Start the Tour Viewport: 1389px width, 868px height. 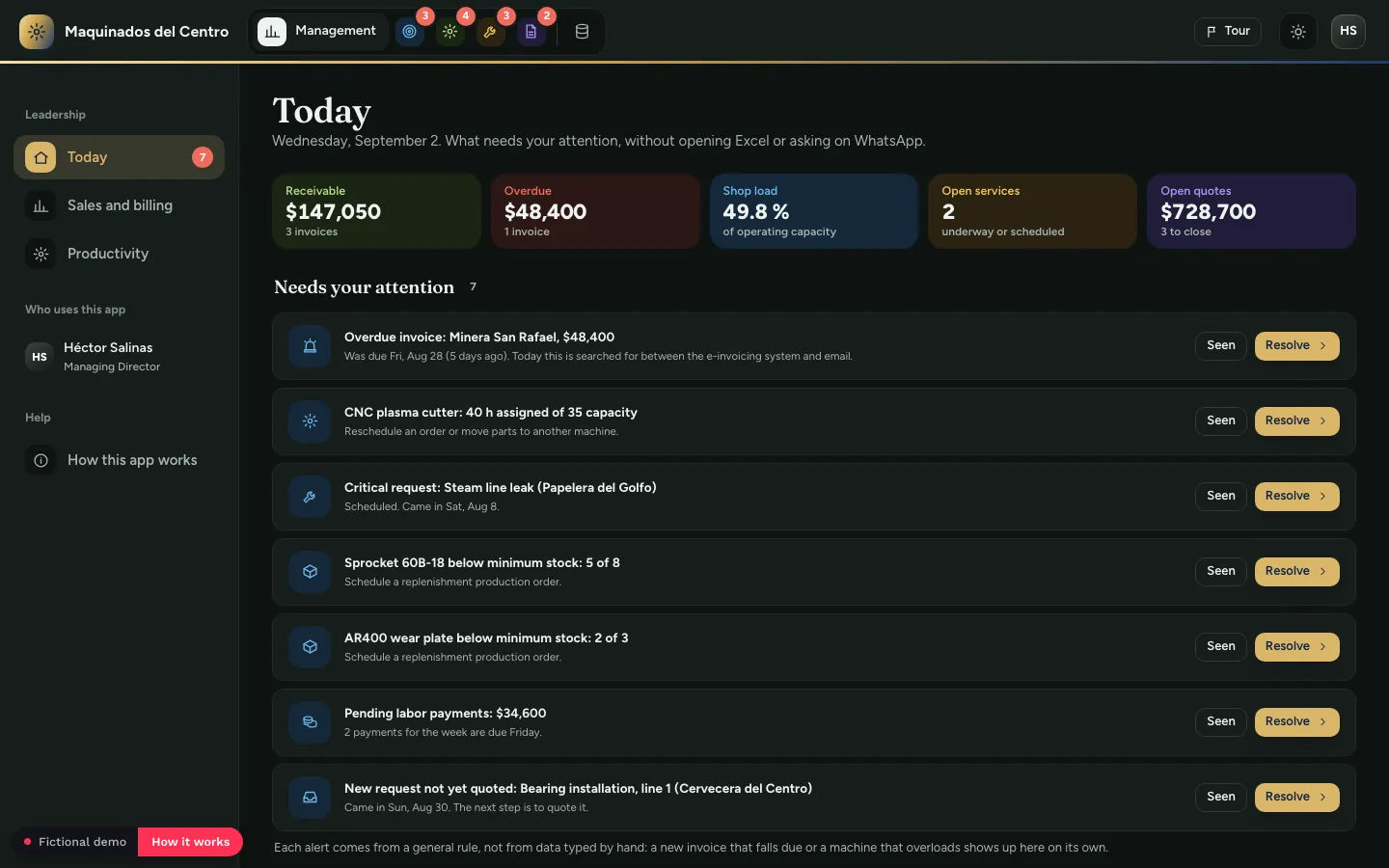pos(1228,32)
